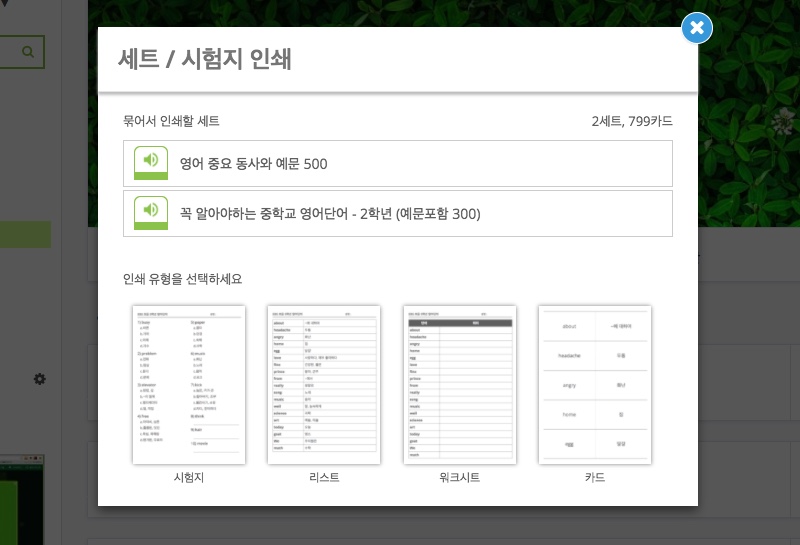Choose the 카드 print layout preview
Image resolution: width=800 pixels, height=545 pixels.
pyautogui.click(x=595, y=385)
